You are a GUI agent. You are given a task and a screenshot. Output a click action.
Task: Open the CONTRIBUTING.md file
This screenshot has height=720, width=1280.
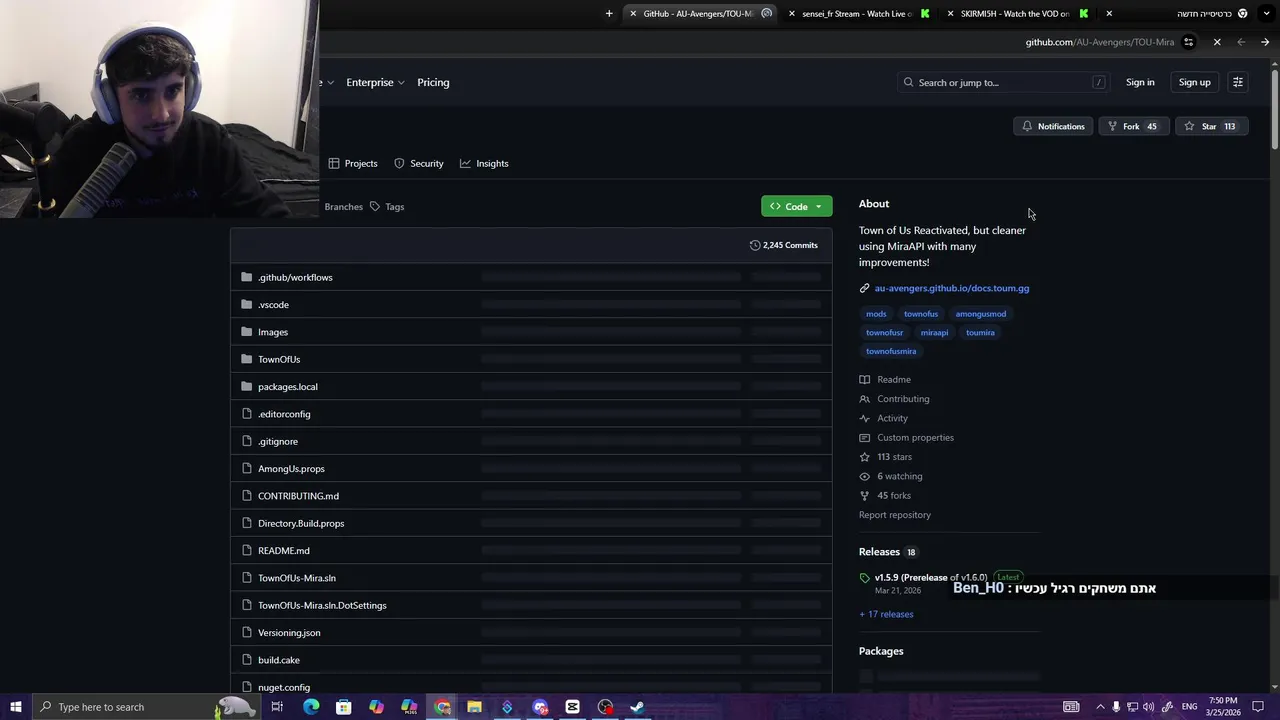point(298,496)
